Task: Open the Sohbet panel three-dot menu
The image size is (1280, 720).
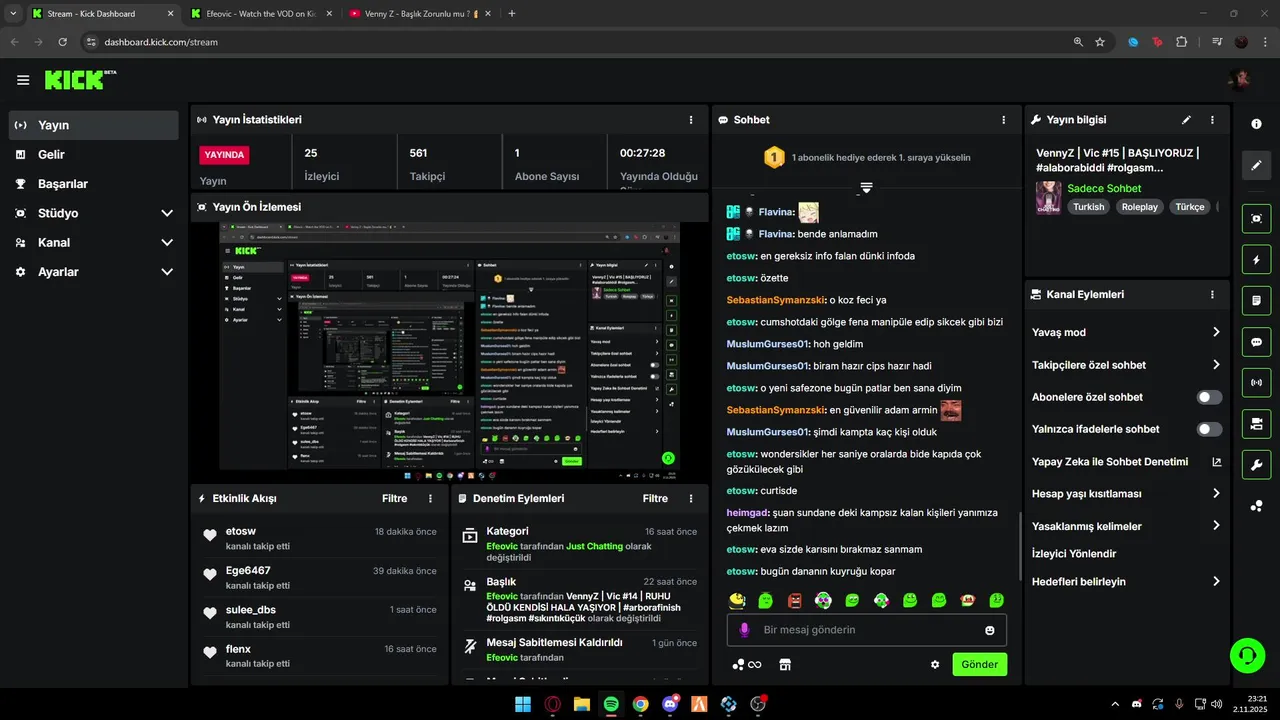Action: (1003, 119)
